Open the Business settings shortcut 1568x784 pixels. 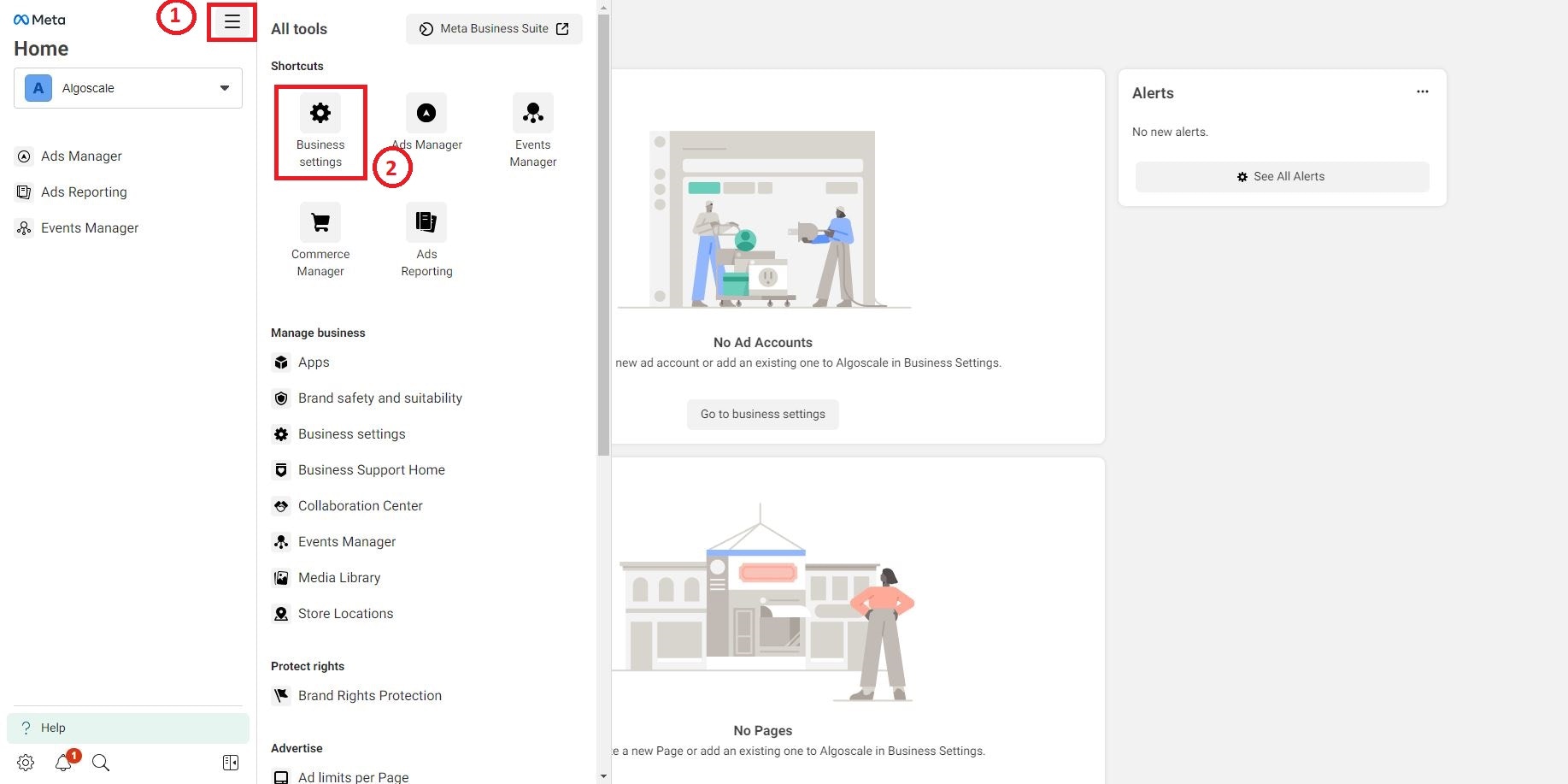[x=320, y=132]
